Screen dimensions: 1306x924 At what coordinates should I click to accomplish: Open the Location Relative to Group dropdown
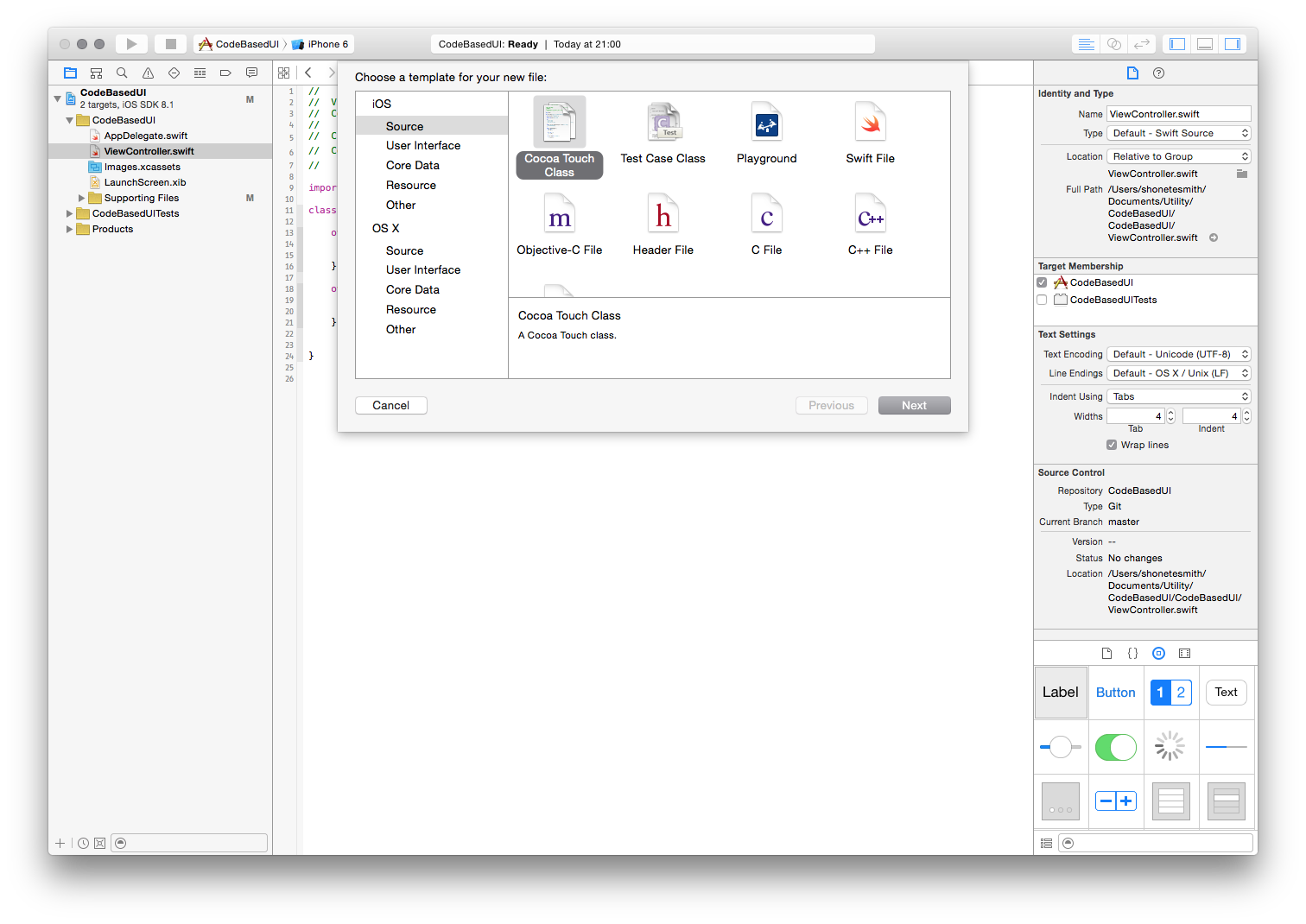click(1179, 157)
